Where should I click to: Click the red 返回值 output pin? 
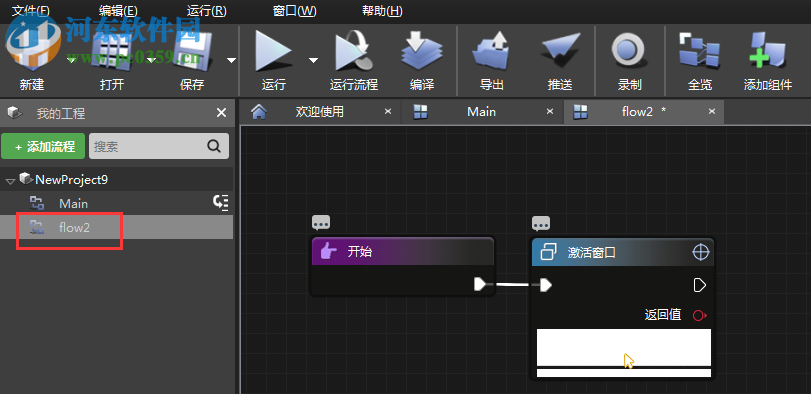click(x=700, y=315)
